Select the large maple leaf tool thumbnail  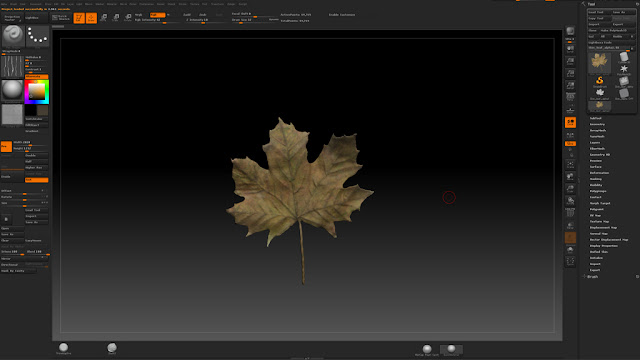tap(599, 63)
